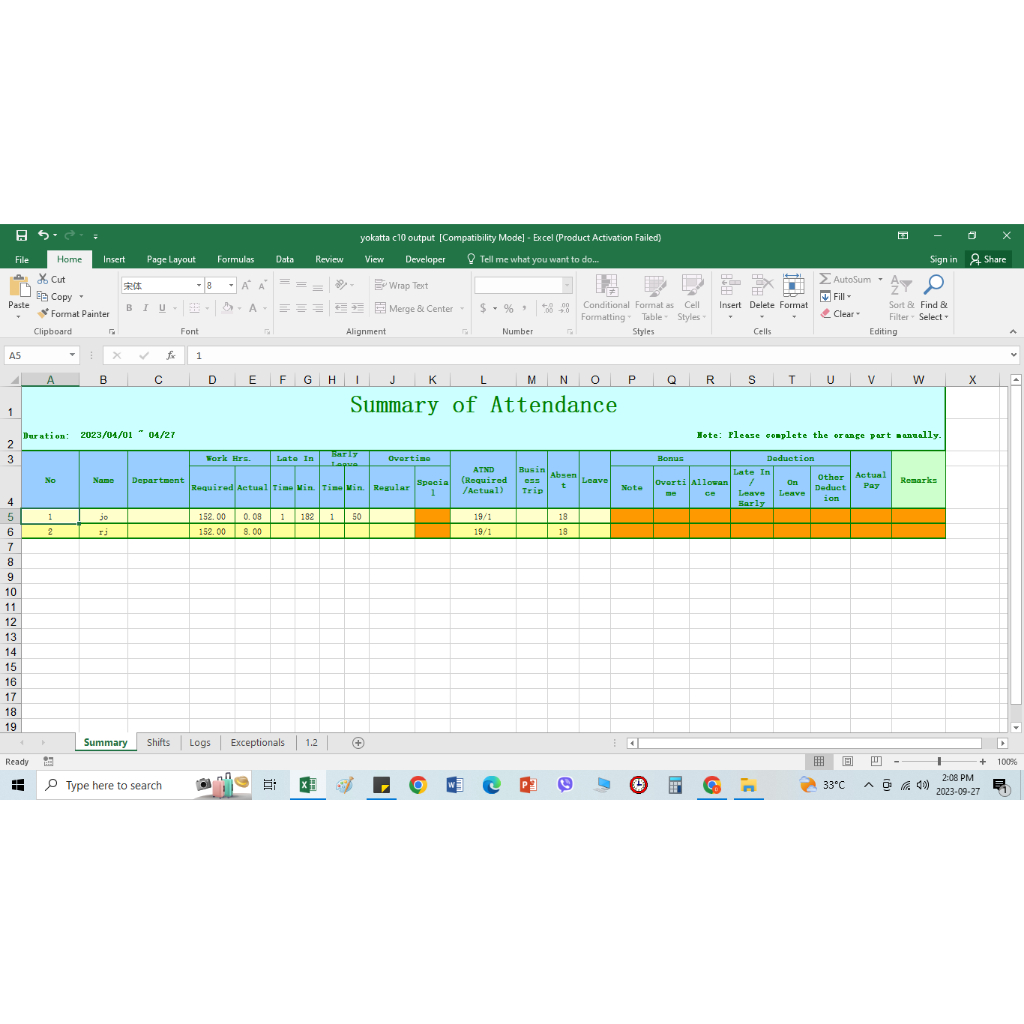
Task: Click Sign in at top right
Action: tap(943, 259)
